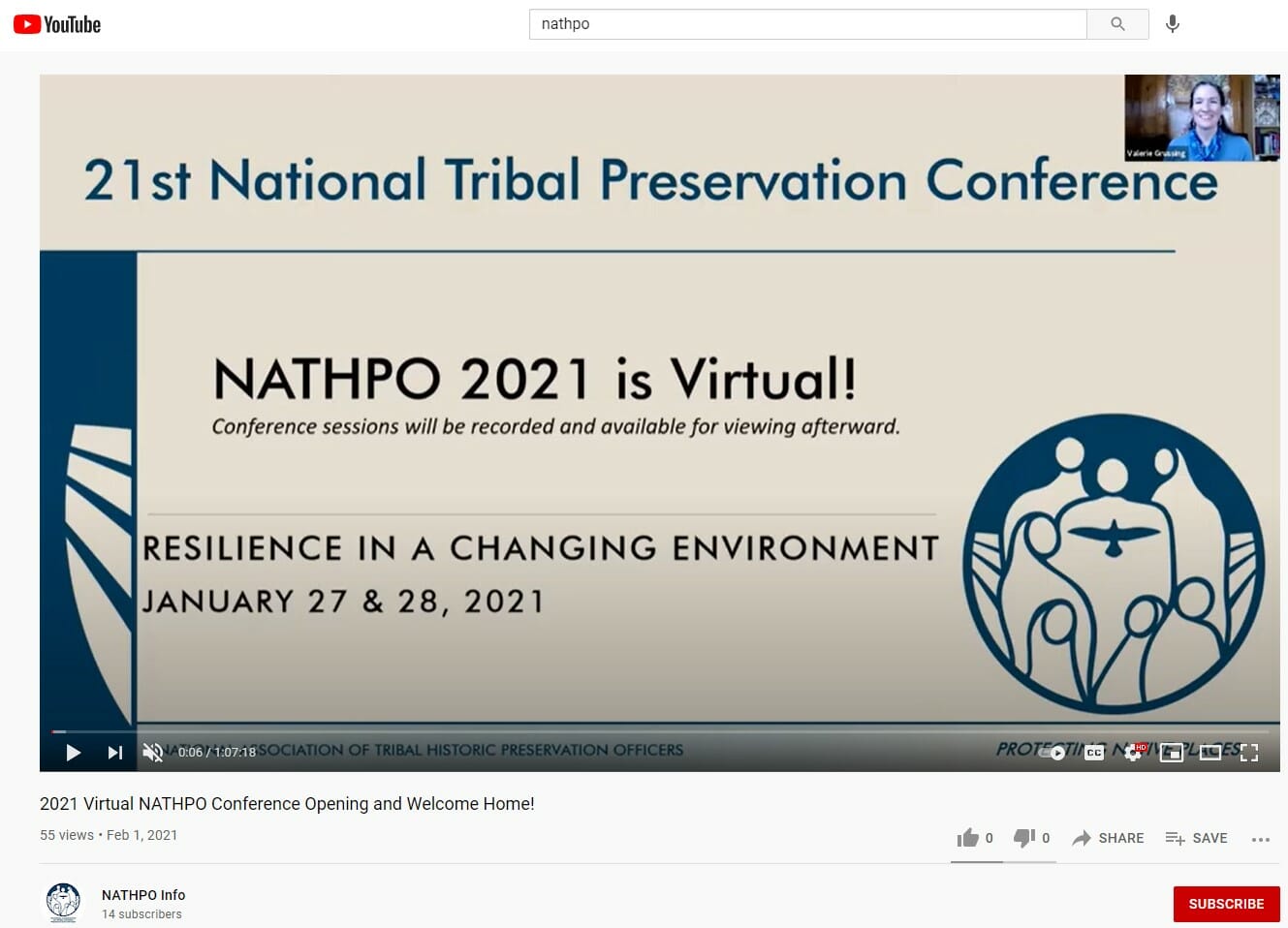Image resolution: width=1288 pixels, height=928 pixels.
Task: Skip to next video
Action: pos(115,753)
